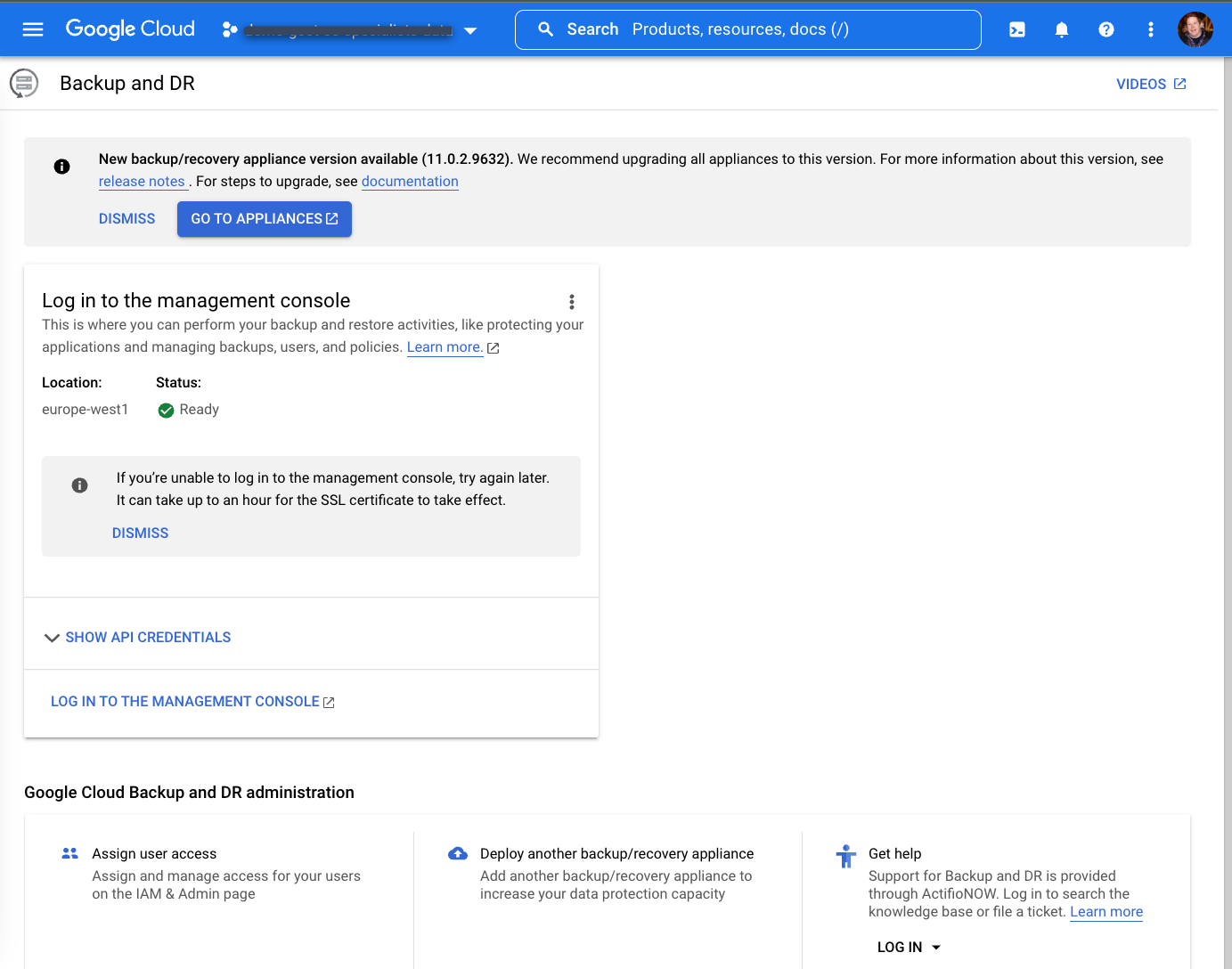Image resolution: width=1232 pixels, height=969 pixels.
Task: Click the Backup and DR service icon
Action: point(24,83)
